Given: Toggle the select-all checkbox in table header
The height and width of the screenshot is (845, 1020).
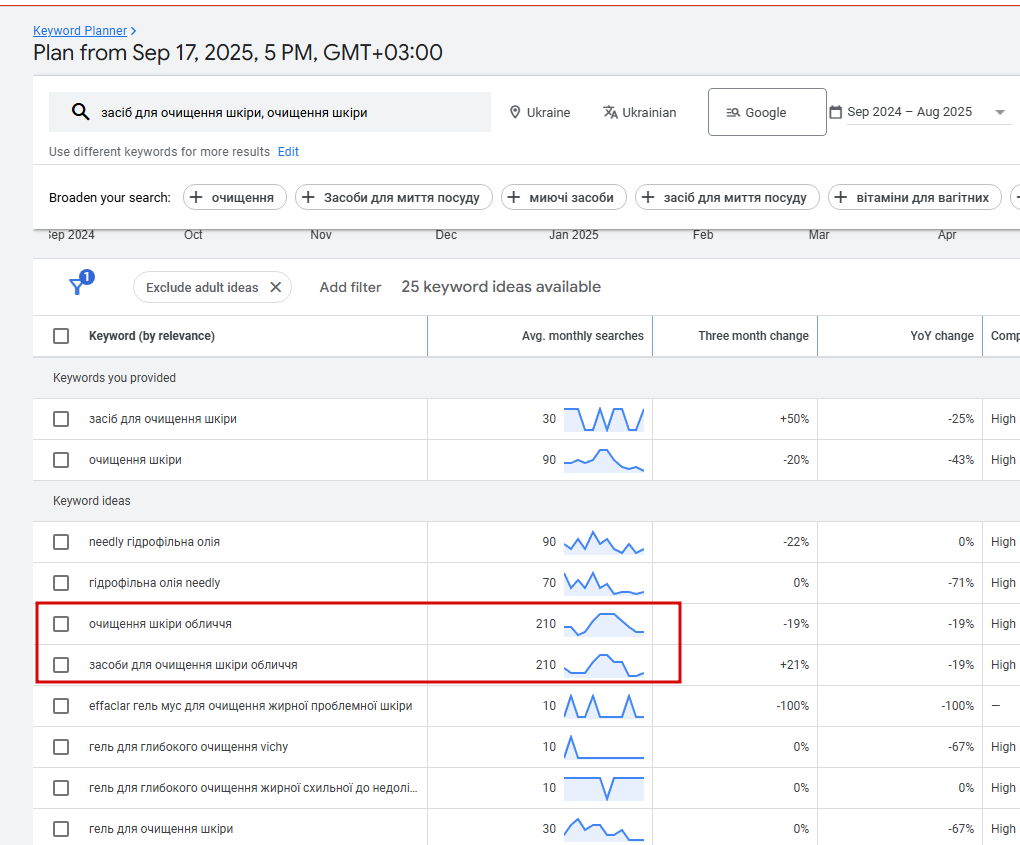Looking at the screenshot, I should coord(61,336).
